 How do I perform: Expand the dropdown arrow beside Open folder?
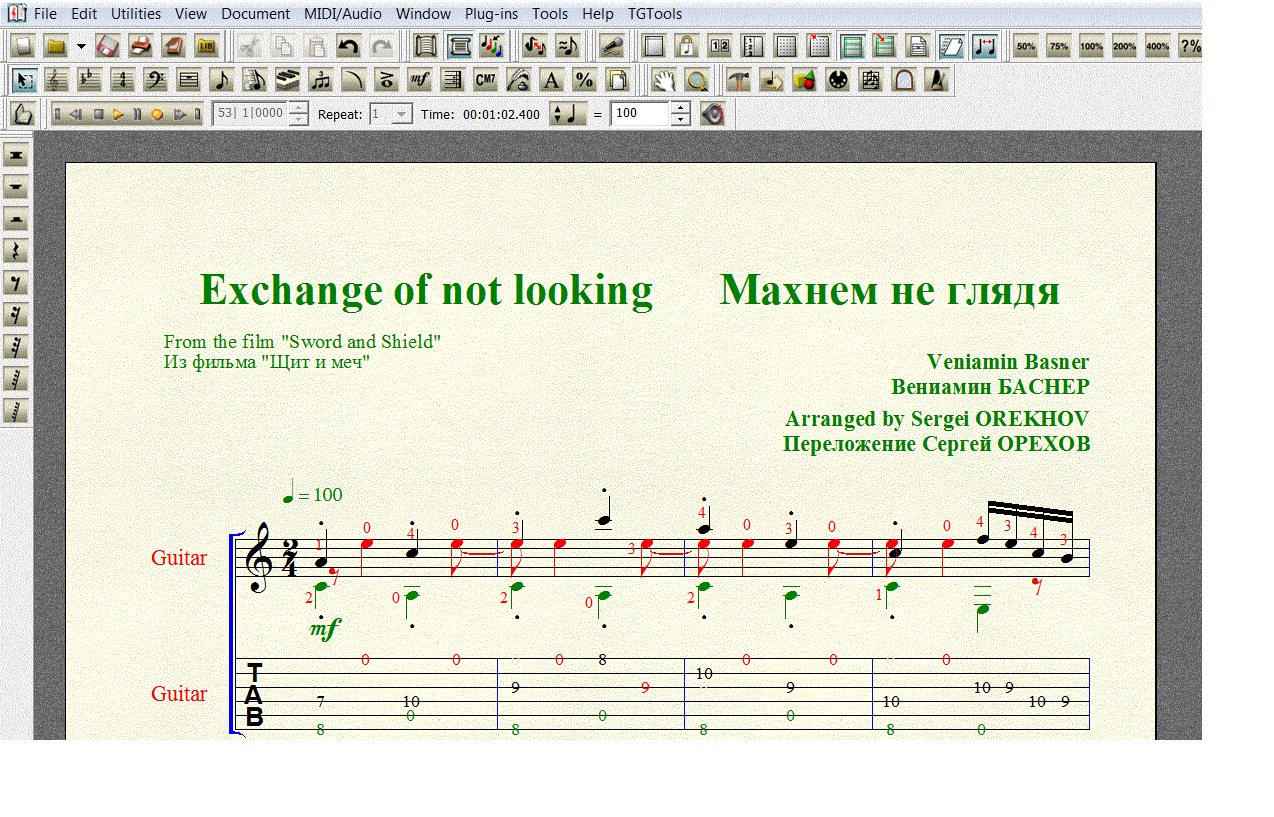pos(81,46)
